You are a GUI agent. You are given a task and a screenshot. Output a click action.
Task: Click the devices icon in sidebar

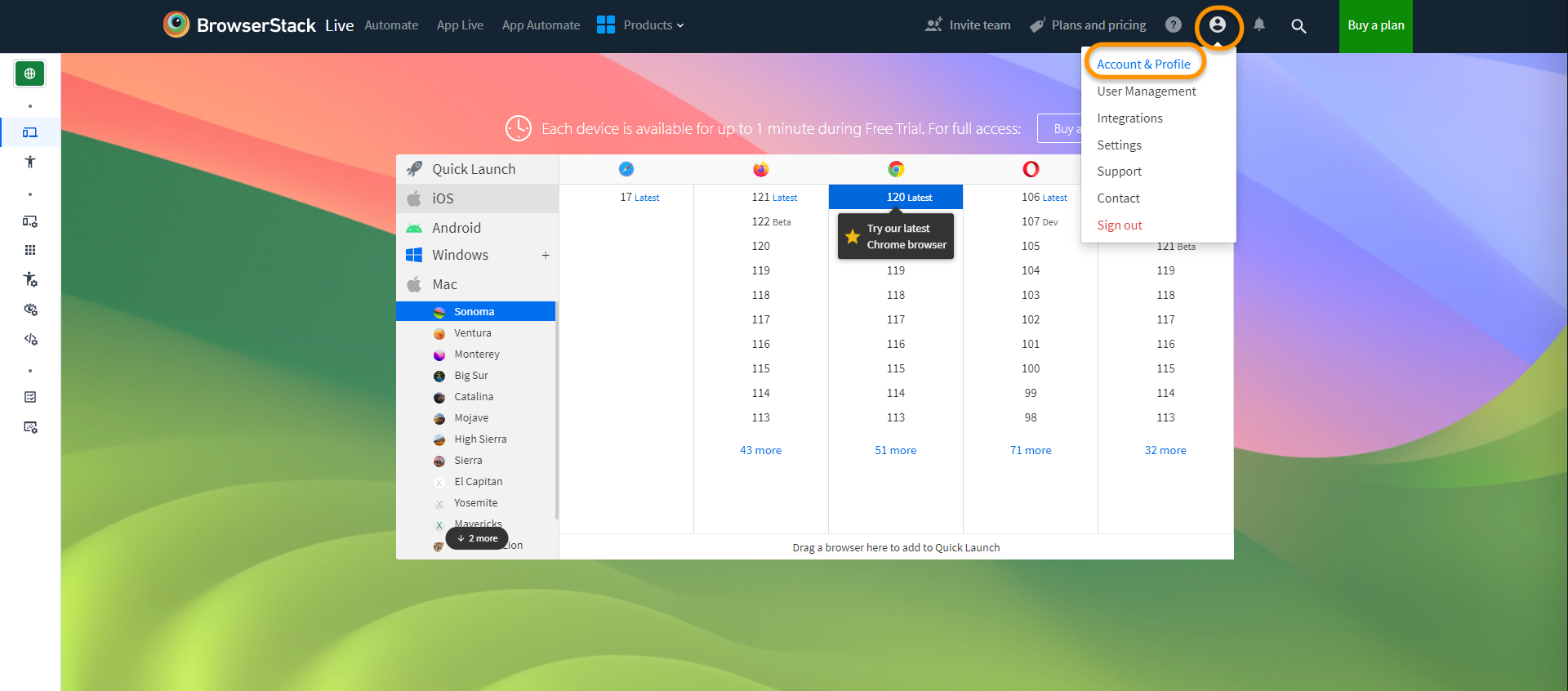tap(30, 132)
